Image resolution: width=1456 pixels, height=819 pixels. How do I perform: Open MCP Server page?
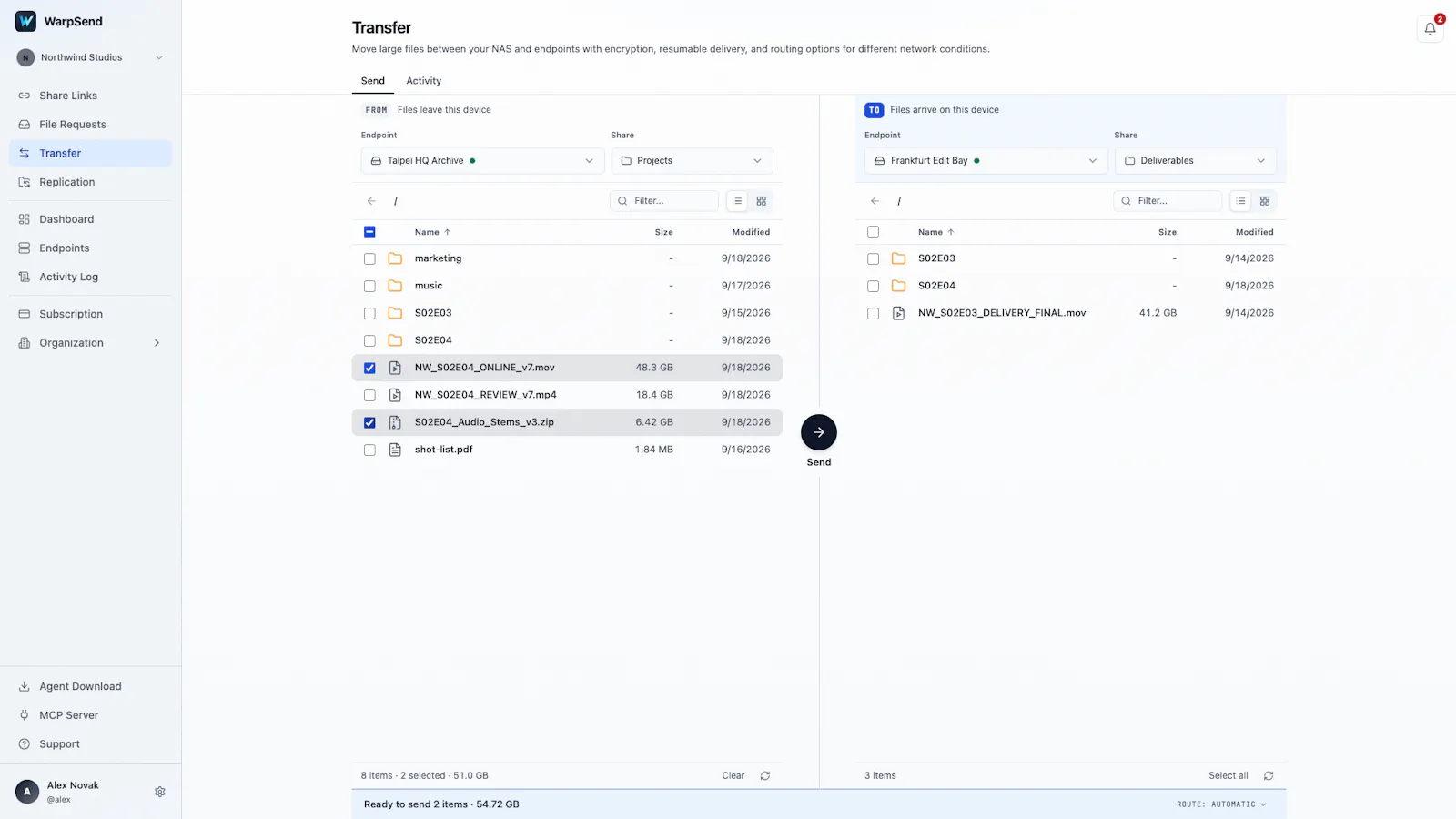[x=90, y=715]
